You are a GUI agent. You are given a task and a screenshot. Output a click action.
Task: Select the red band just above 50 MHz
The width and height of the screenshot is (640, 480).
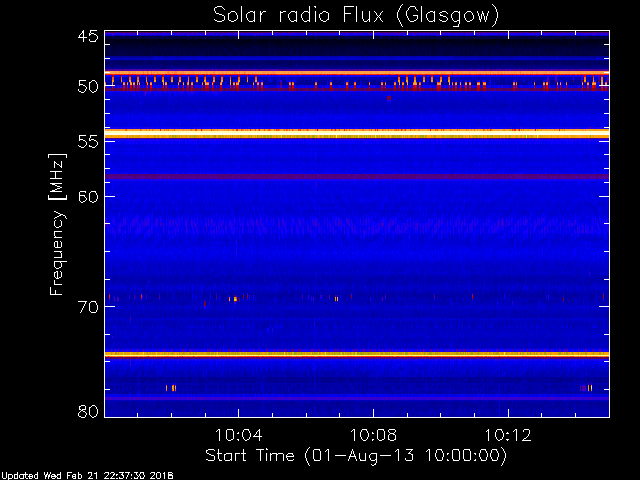tap(356, 73)
